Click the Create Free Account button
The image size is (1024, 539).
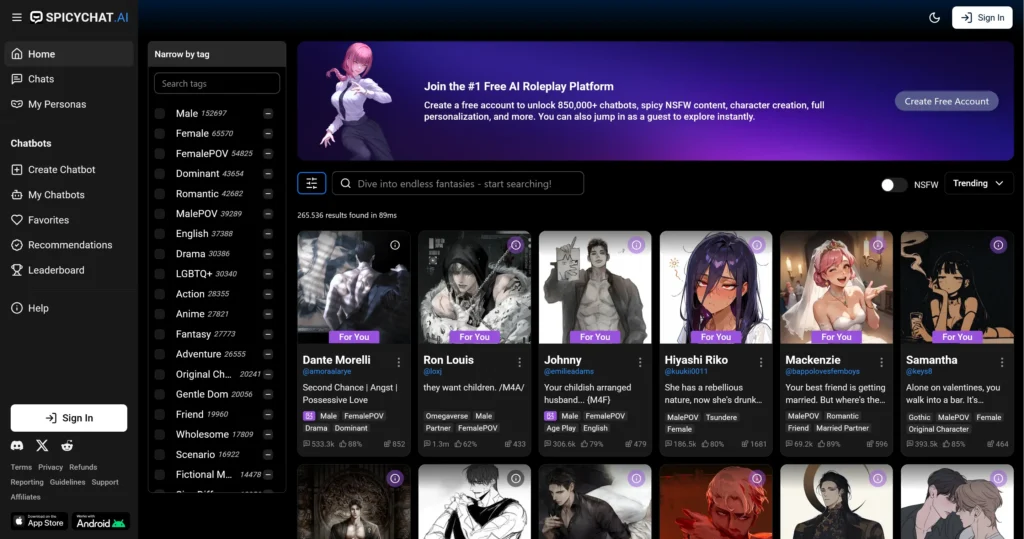[946, 101]
